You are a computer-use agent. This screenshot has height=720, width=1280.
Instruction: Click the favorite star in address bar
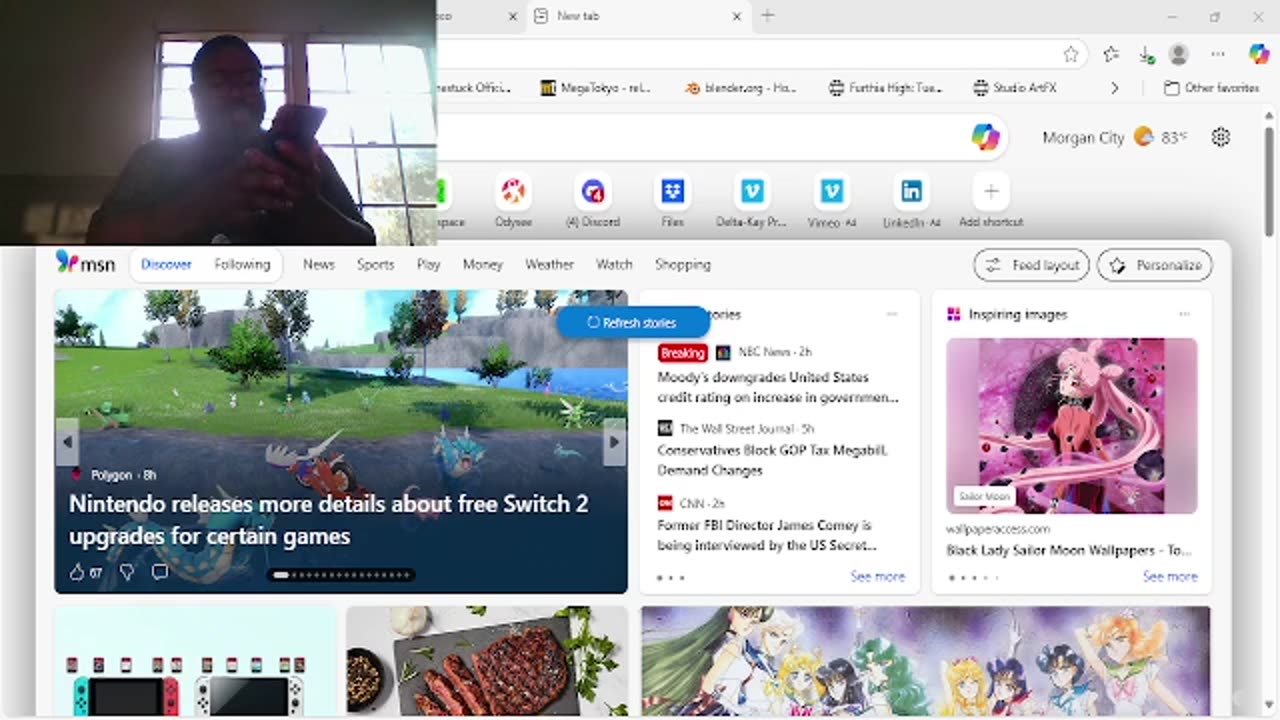1071,54
